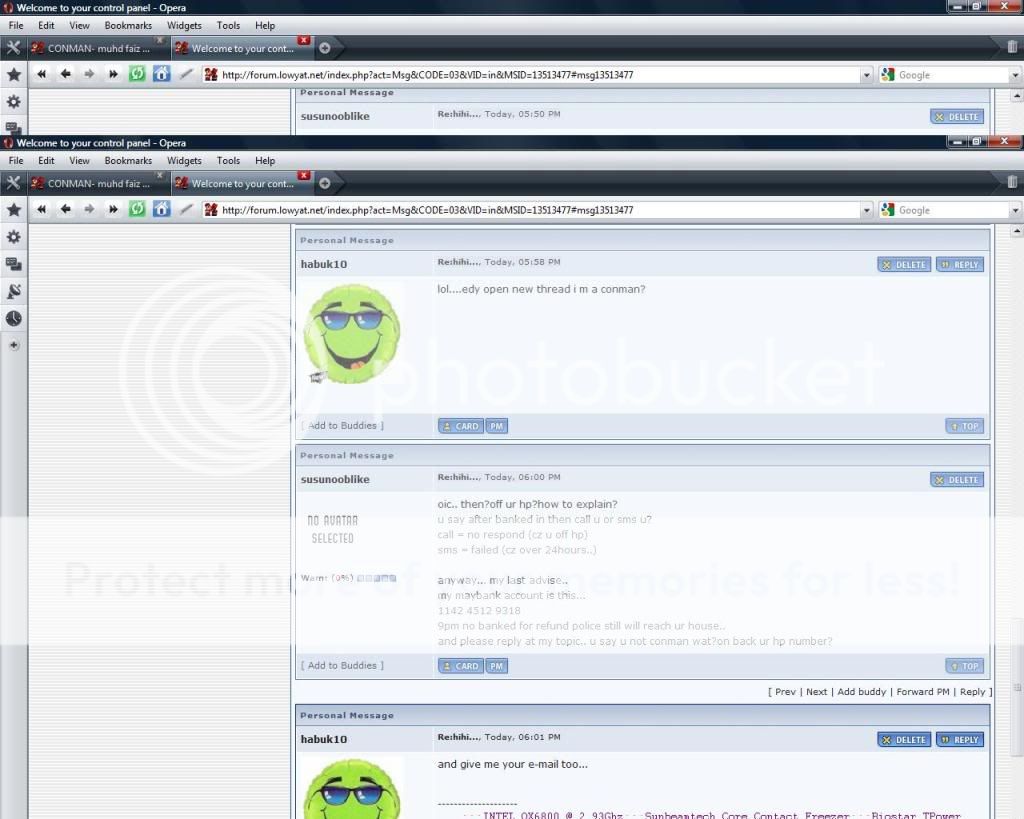Click the green Reload icon in the lower window toolbar
The height and width of the screenshot is (819, 1024).
click(x=137, y=210)
